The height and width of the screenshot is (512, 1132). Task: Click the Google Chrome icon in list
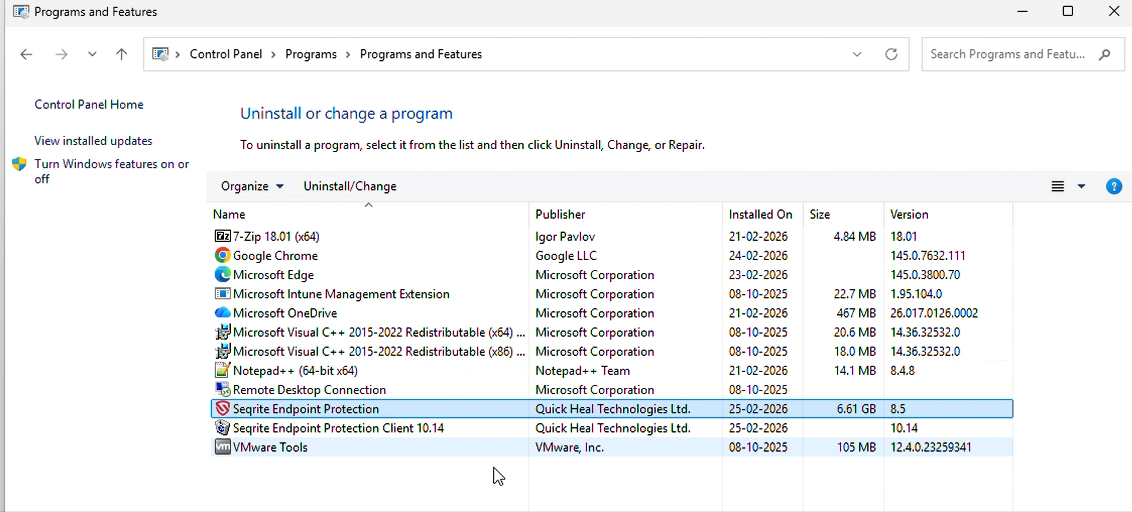[222, 256]
